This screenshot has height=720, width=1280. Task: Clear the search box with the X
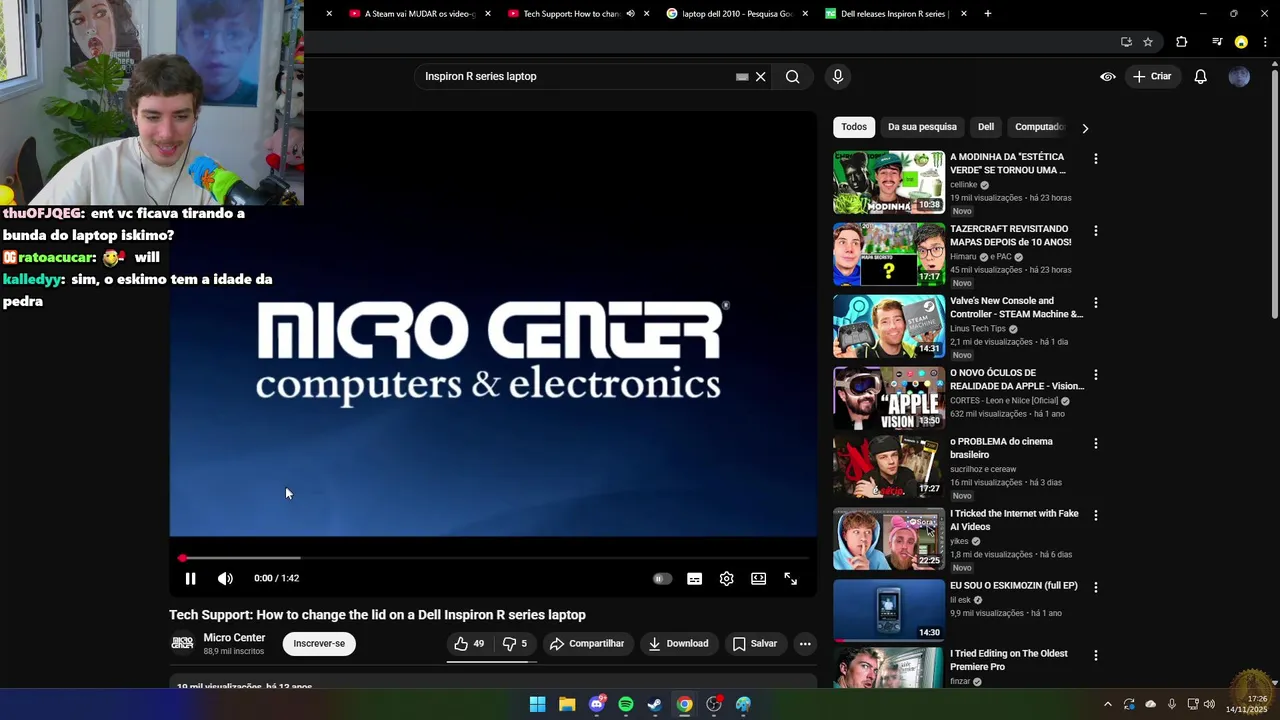pyautogui.click(x=760, y=76)
